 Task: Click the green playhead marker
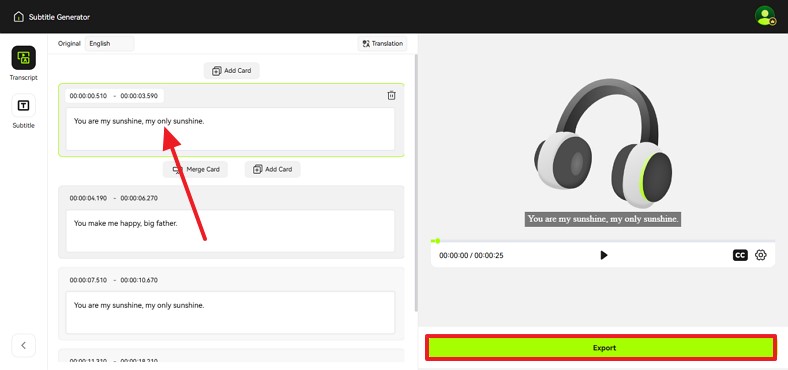(437, 241)
